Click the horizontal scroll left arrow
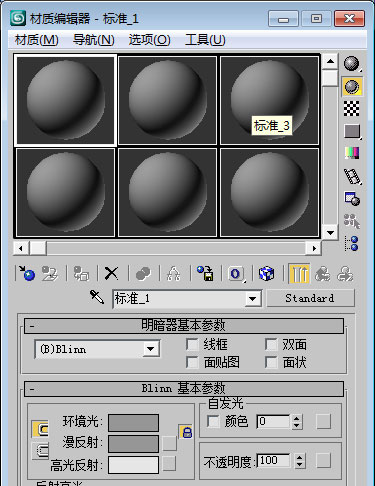Screen dimensions: 375x486 [21, 248]
